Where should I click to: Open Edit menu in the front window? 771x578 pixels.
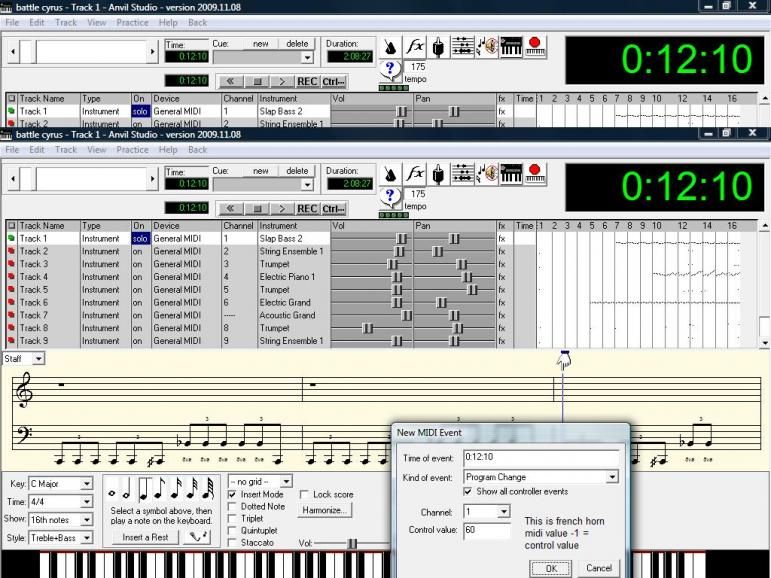(36, 150)
